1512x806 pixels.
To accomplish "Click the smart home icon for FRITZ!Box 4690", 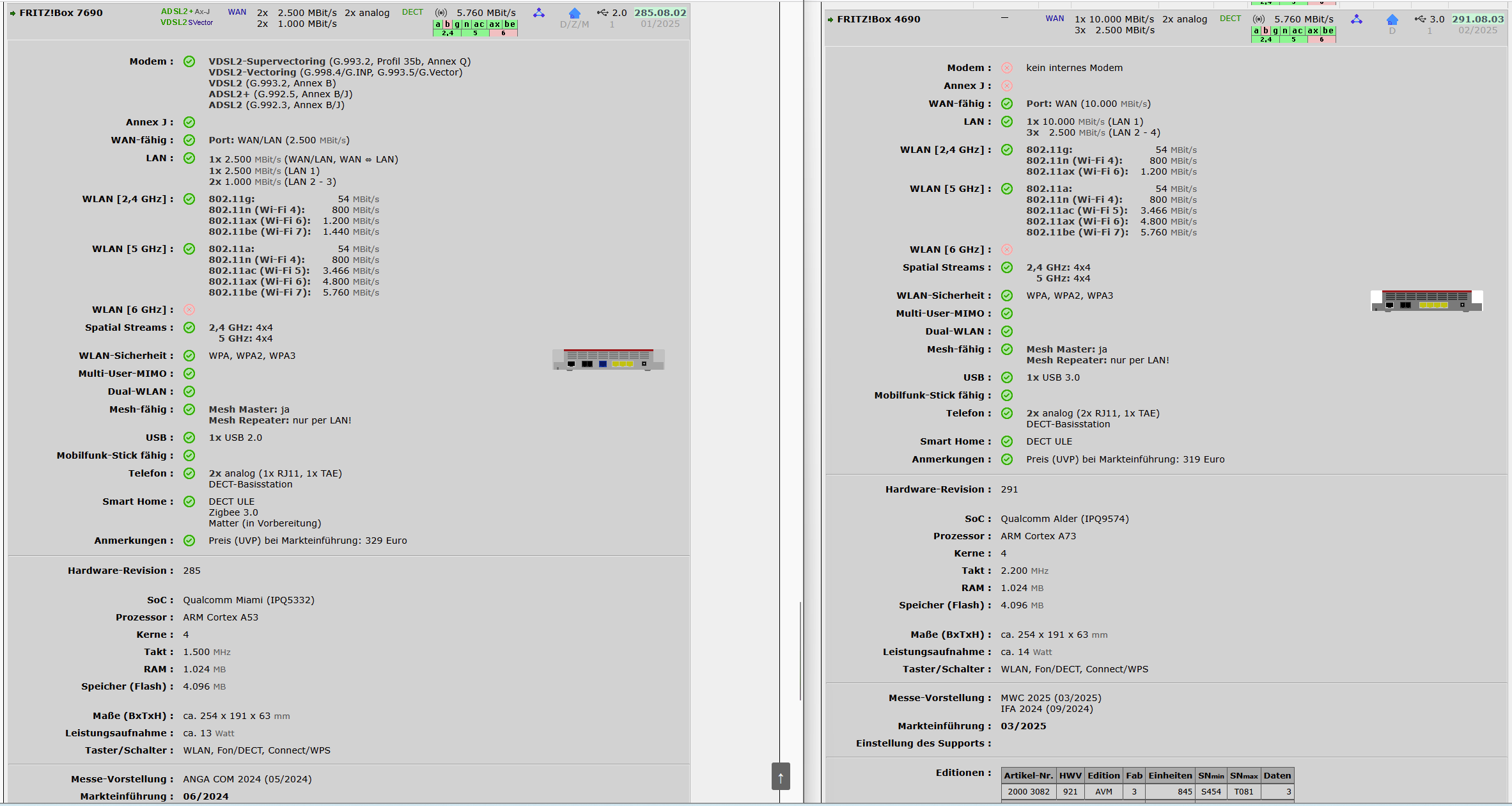I will coord(1392,20).
